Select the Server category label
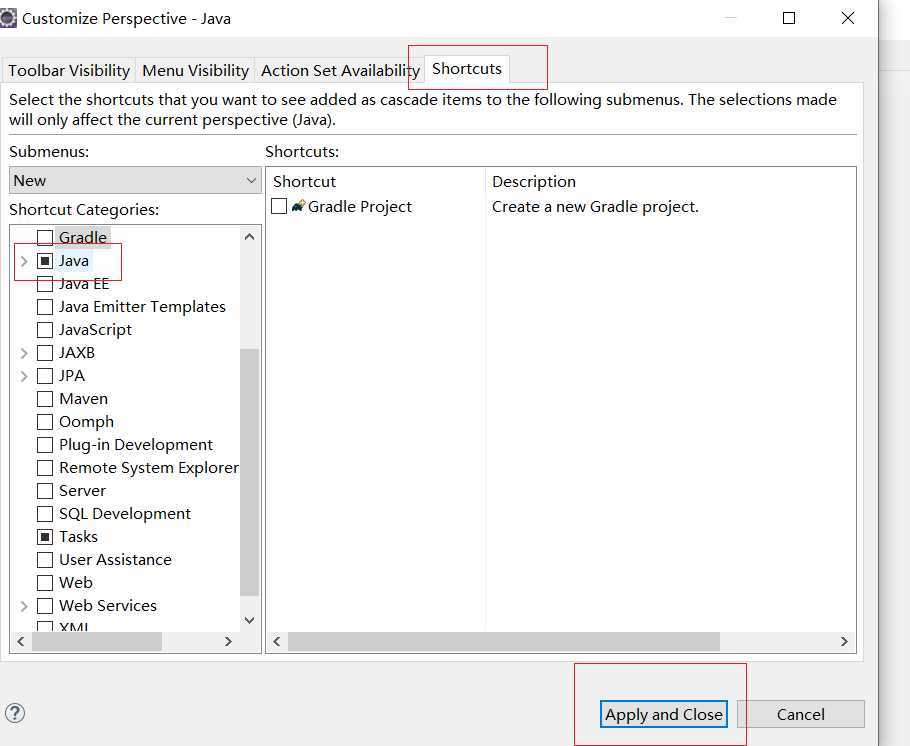Screen dimensions: 910x746 point(82,491)
